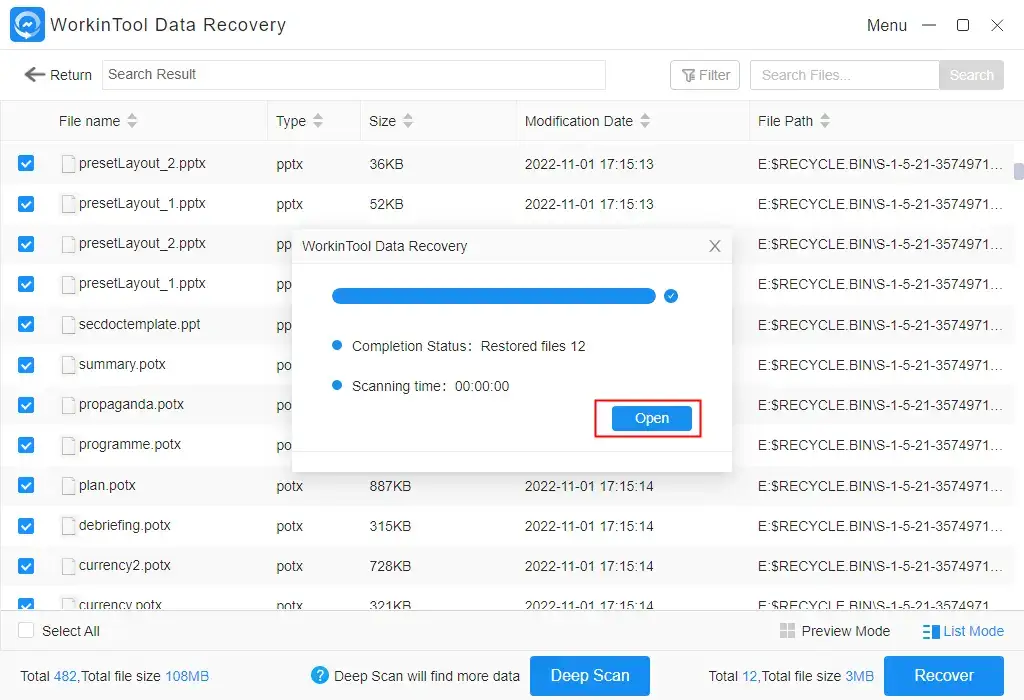Click the file icon of propaganda.potx
The image size is (1024, 700).
point(68,405)
